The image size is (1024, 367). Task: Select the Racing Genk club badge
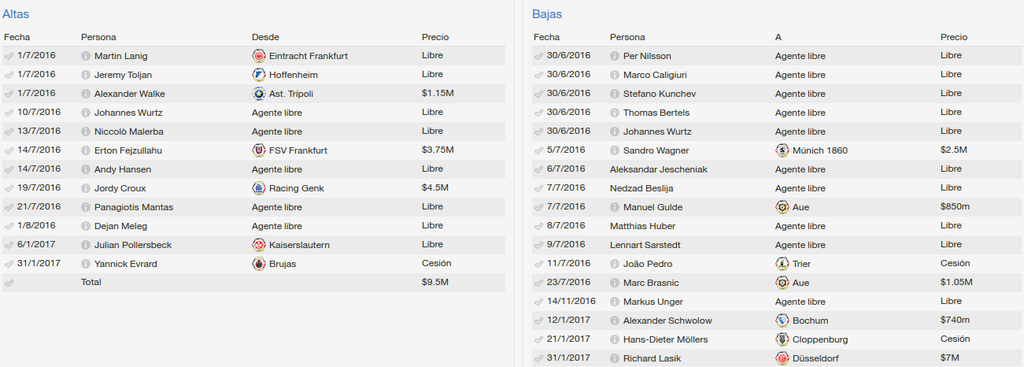coord(259,189)
